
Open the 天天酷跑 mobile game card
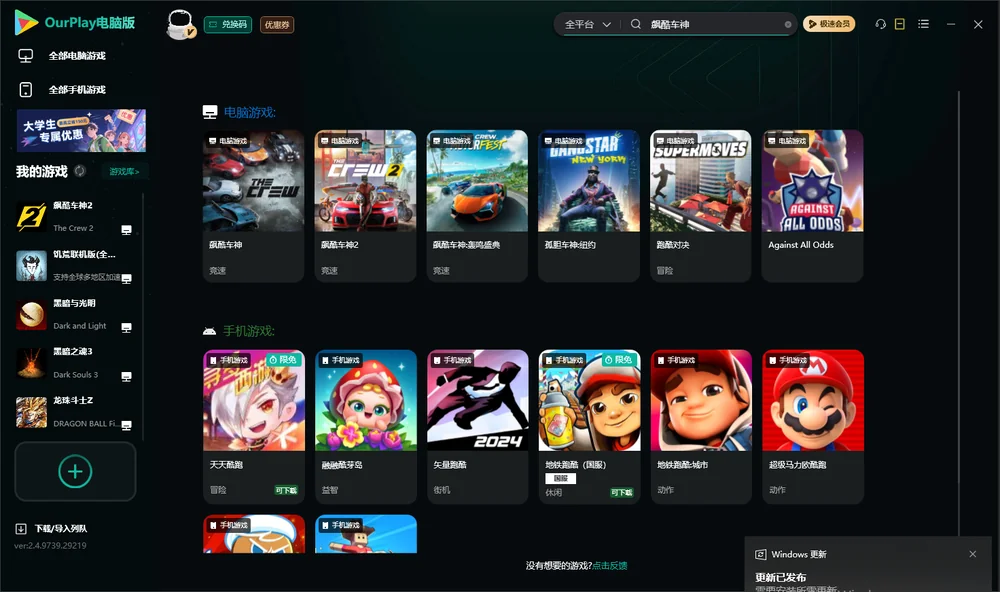click(254, 426)
